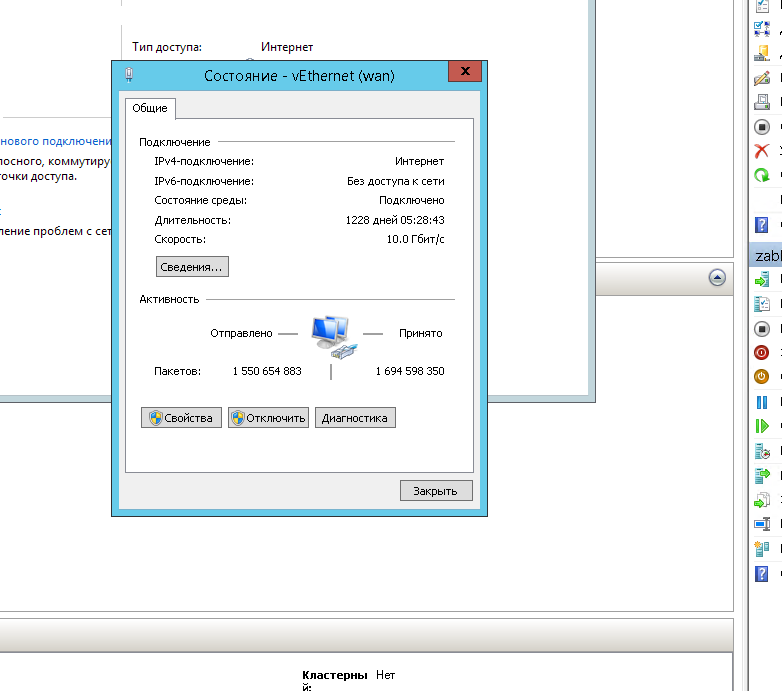Click the Закрыть button
Viewport: 782px width, 691px height.
436,491
